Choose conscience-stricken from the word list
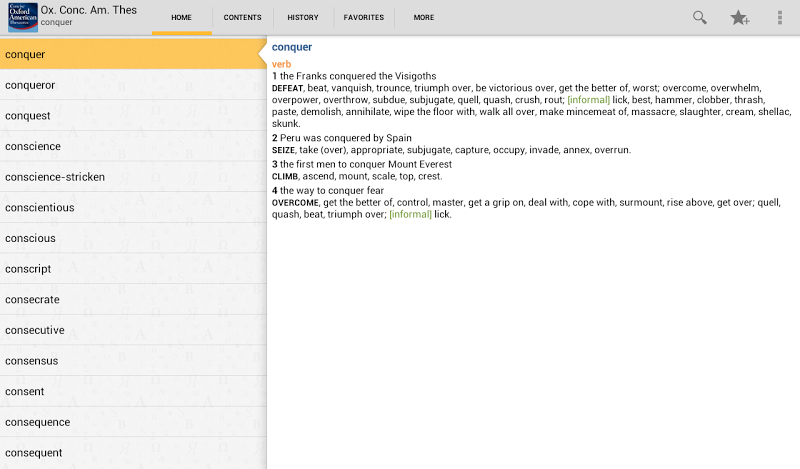This screenshot has width=800, height=469. (133, 177)
